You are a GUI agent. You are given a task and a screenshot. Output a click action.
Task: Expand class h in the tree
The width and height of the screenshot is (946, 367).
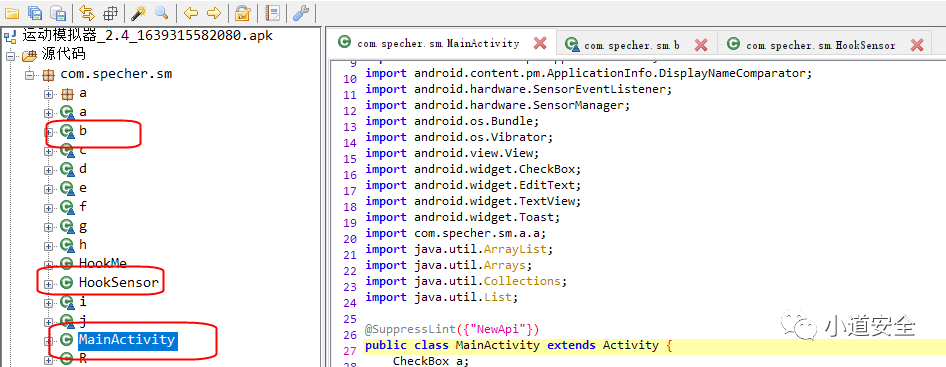pos(48,245)
